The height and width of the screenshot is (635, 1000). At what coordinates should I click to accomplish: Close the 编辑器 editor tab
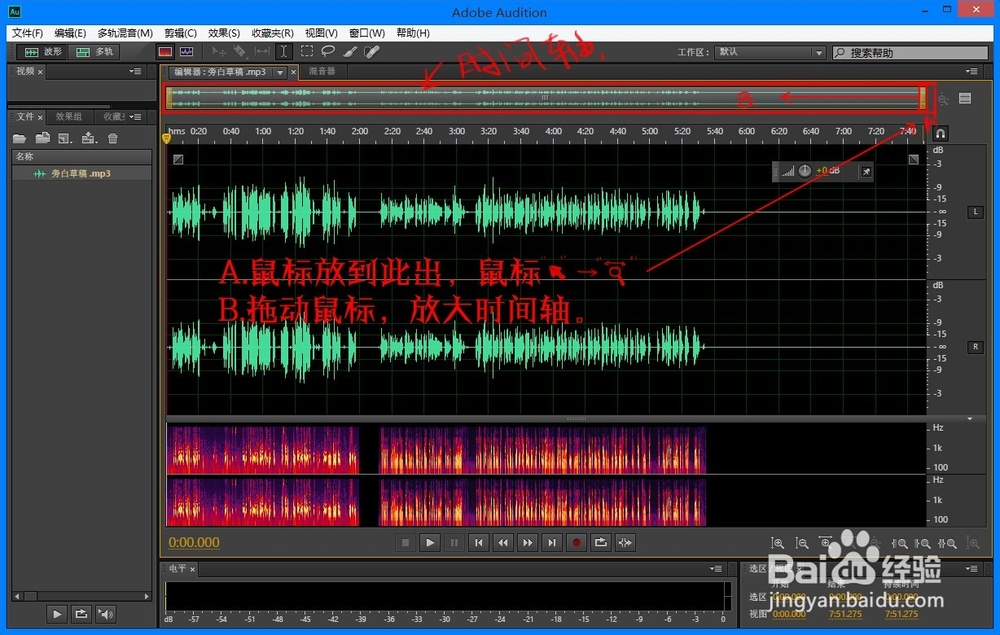pos(294,72)
